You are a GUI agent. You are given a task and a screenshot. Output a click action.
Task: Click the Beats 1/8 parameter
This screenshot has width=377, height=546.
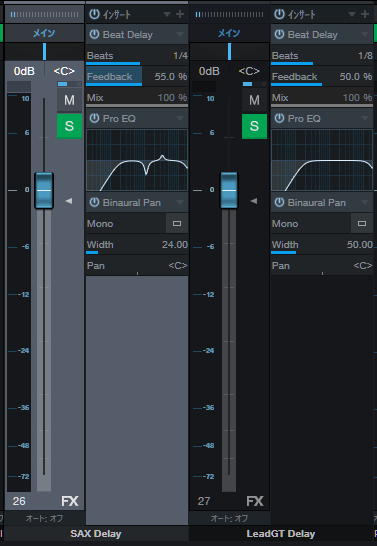(x=322, y=56)
